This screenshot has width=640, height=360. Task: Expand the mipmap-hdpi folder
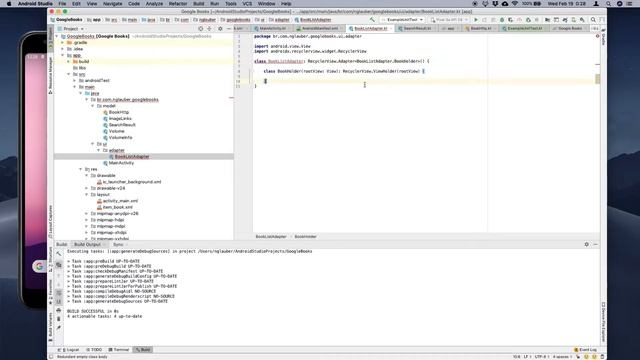tap(87, 220)
